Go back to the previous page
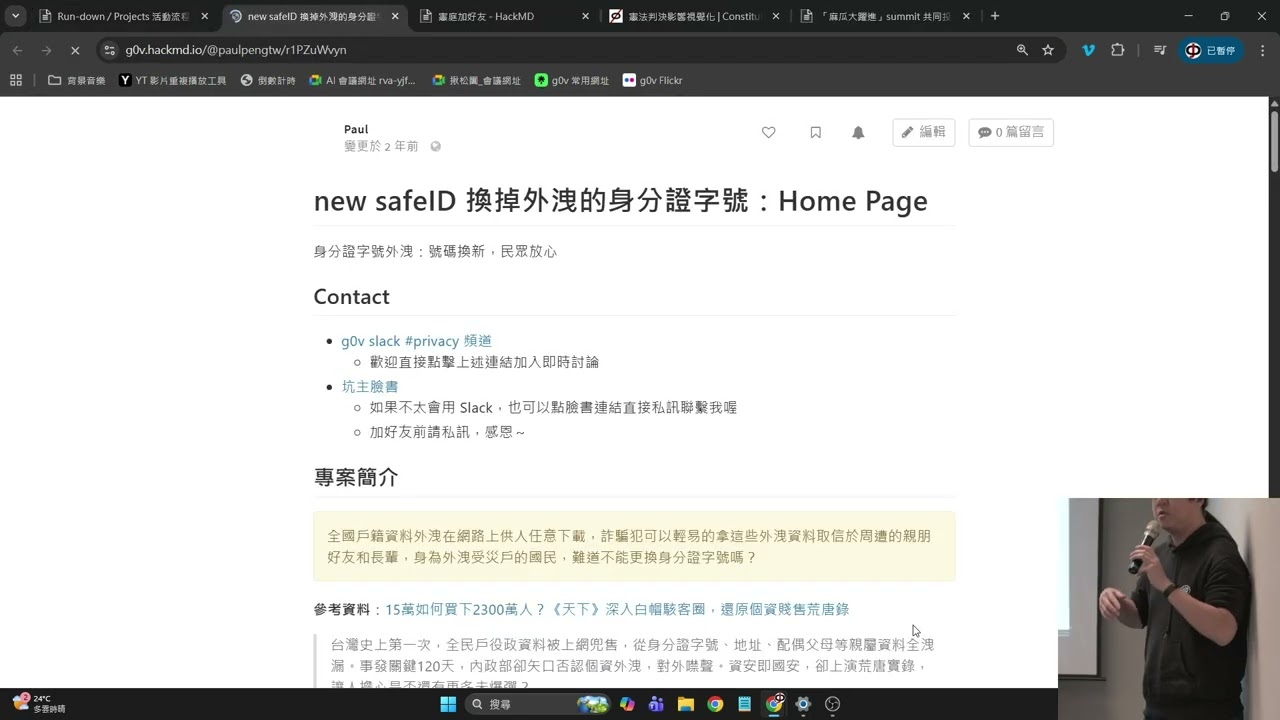 pos(18,50)
